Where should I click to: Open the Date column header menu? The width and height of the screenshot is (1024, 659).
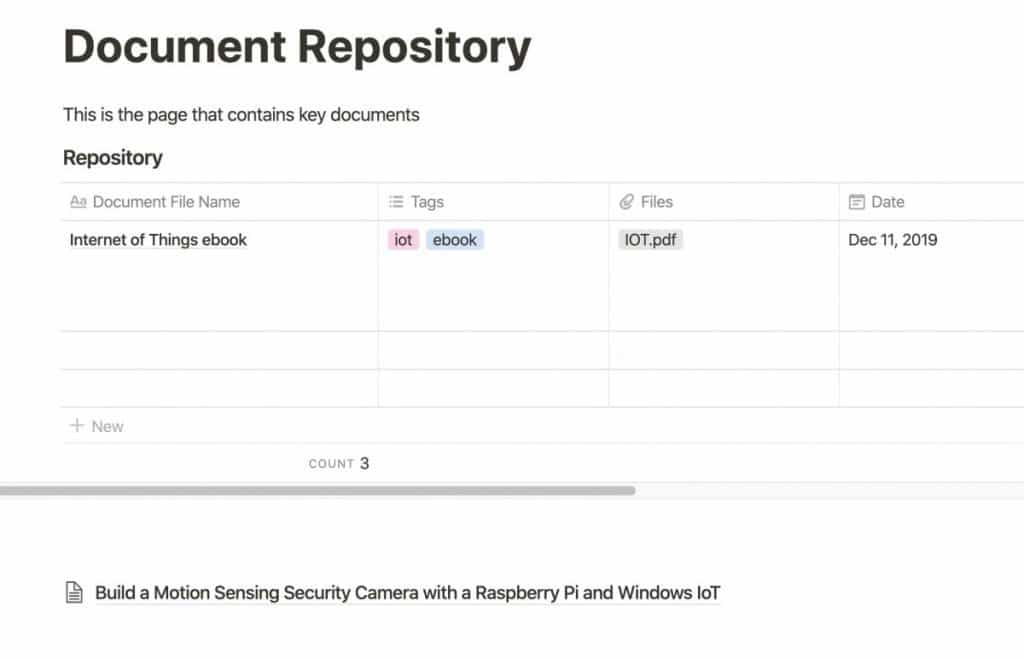coord(932,202)
